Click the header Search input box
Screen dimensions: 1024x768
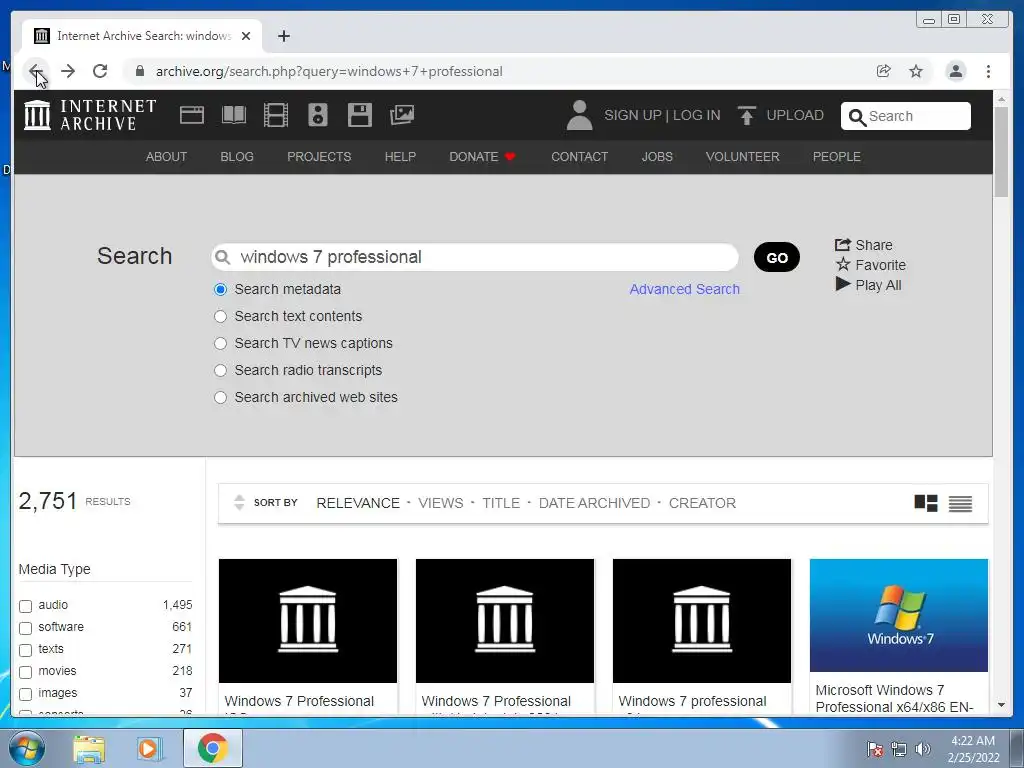[906, 116]
